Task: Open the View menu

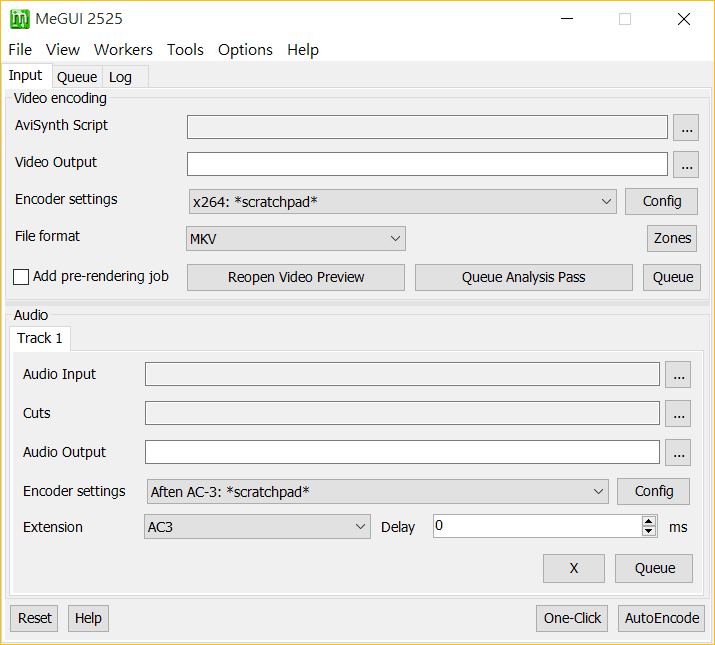Action: pos(63,50)
